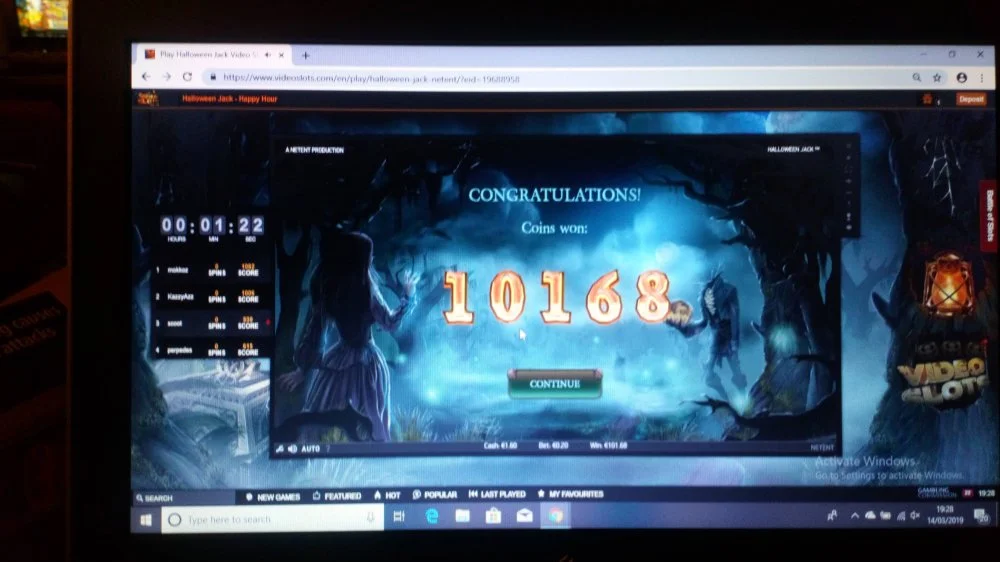The image size is (1000, 562).
Task: Close the Halloween Jack browser tab
Action: pos(281,55)
